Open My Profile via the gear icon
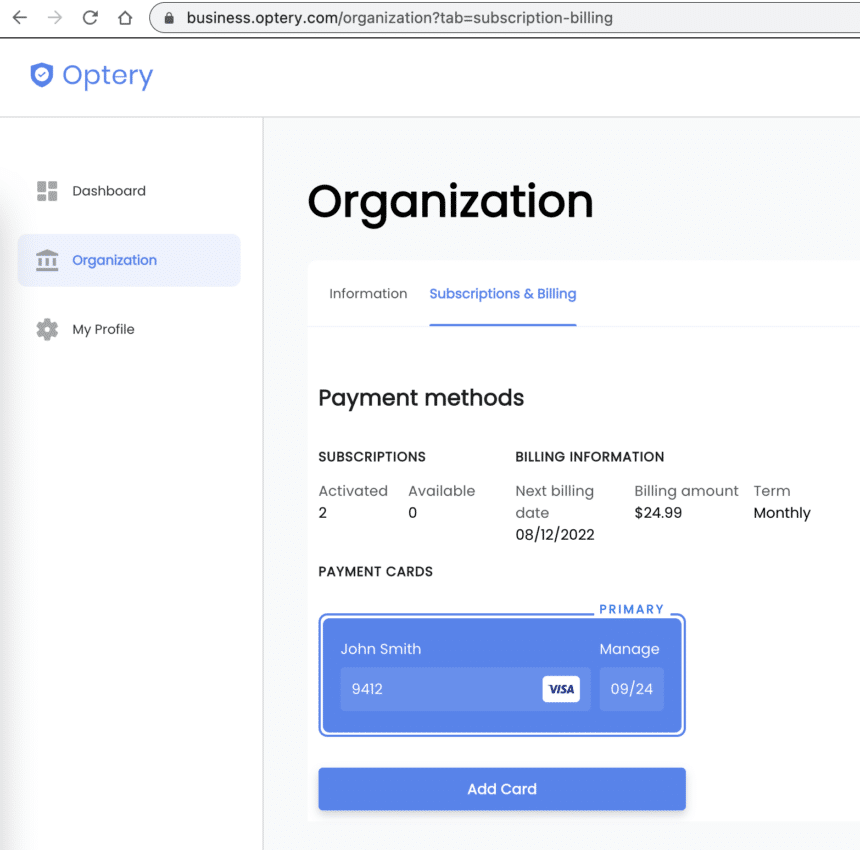860x850 pixels. [x=47, y=329]
